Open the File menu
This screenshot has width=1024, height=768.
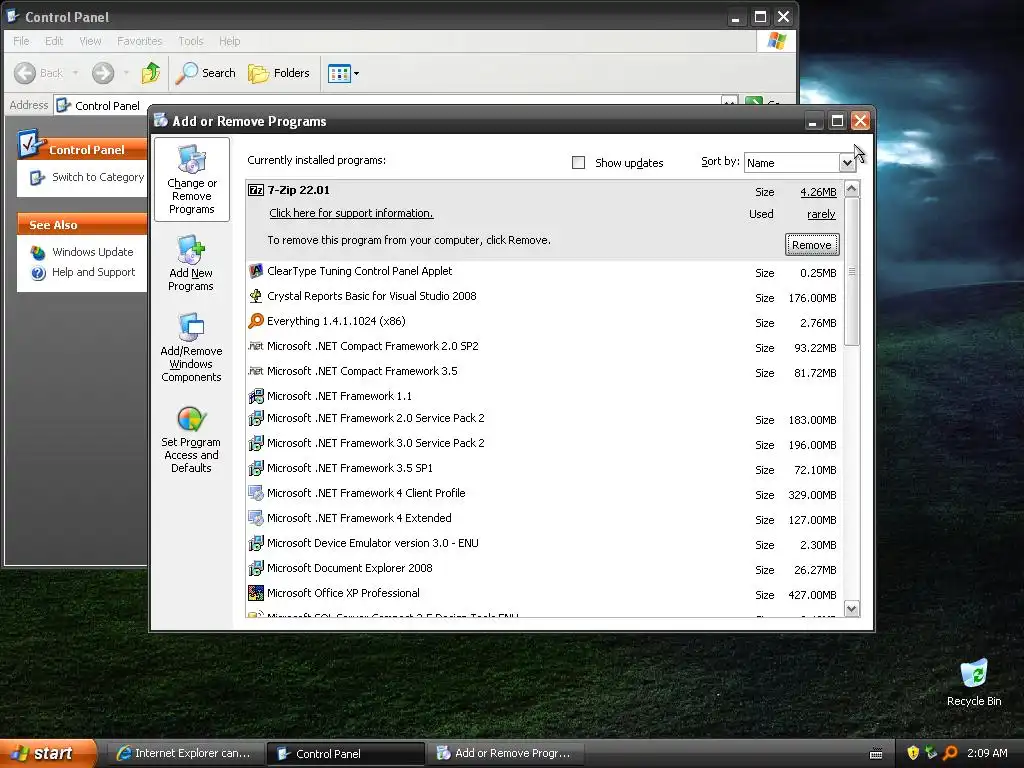(21, 41)
